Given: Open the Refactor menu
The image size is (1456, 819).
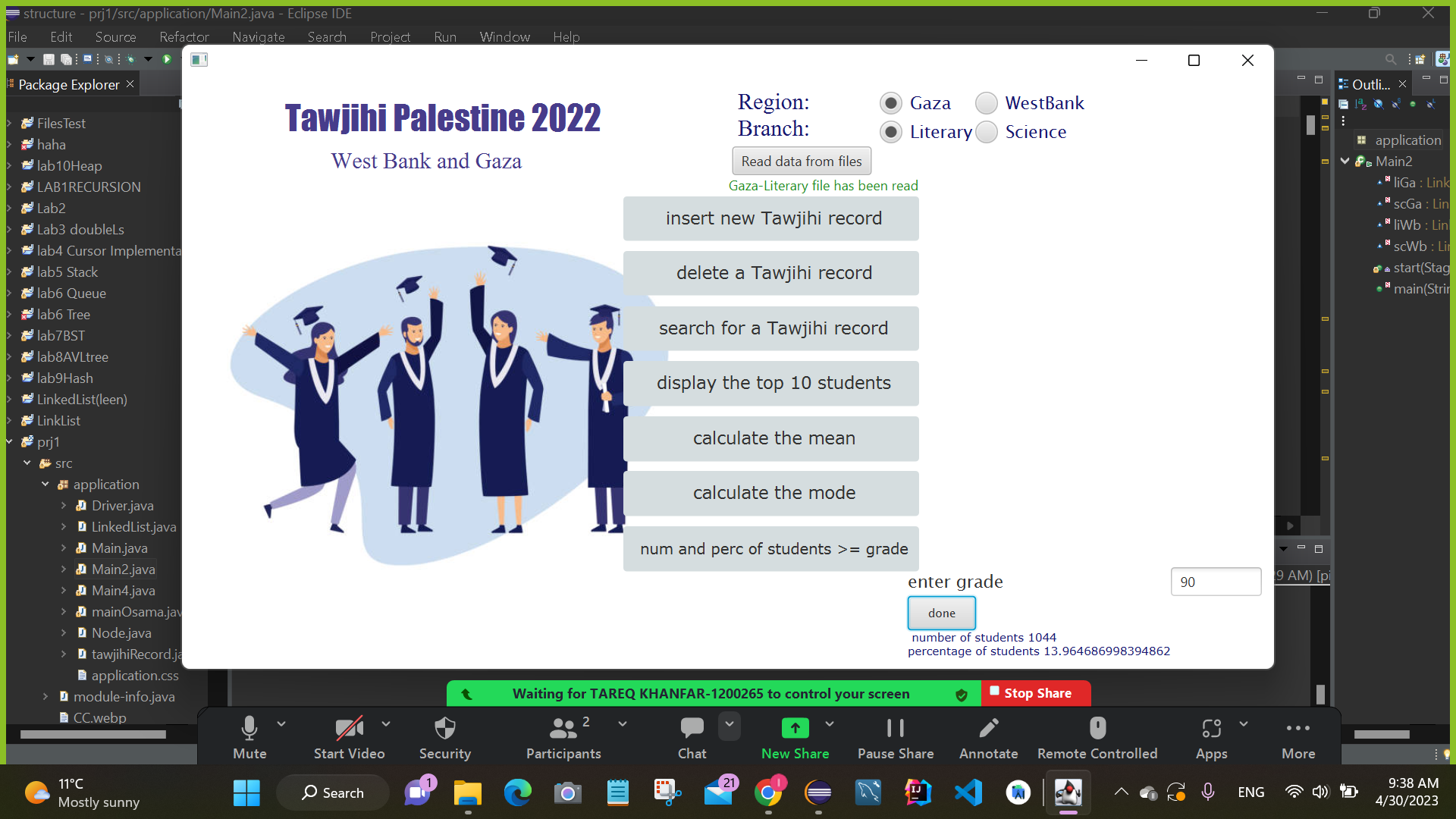Looking at the screenshot, I should (184, 36).
